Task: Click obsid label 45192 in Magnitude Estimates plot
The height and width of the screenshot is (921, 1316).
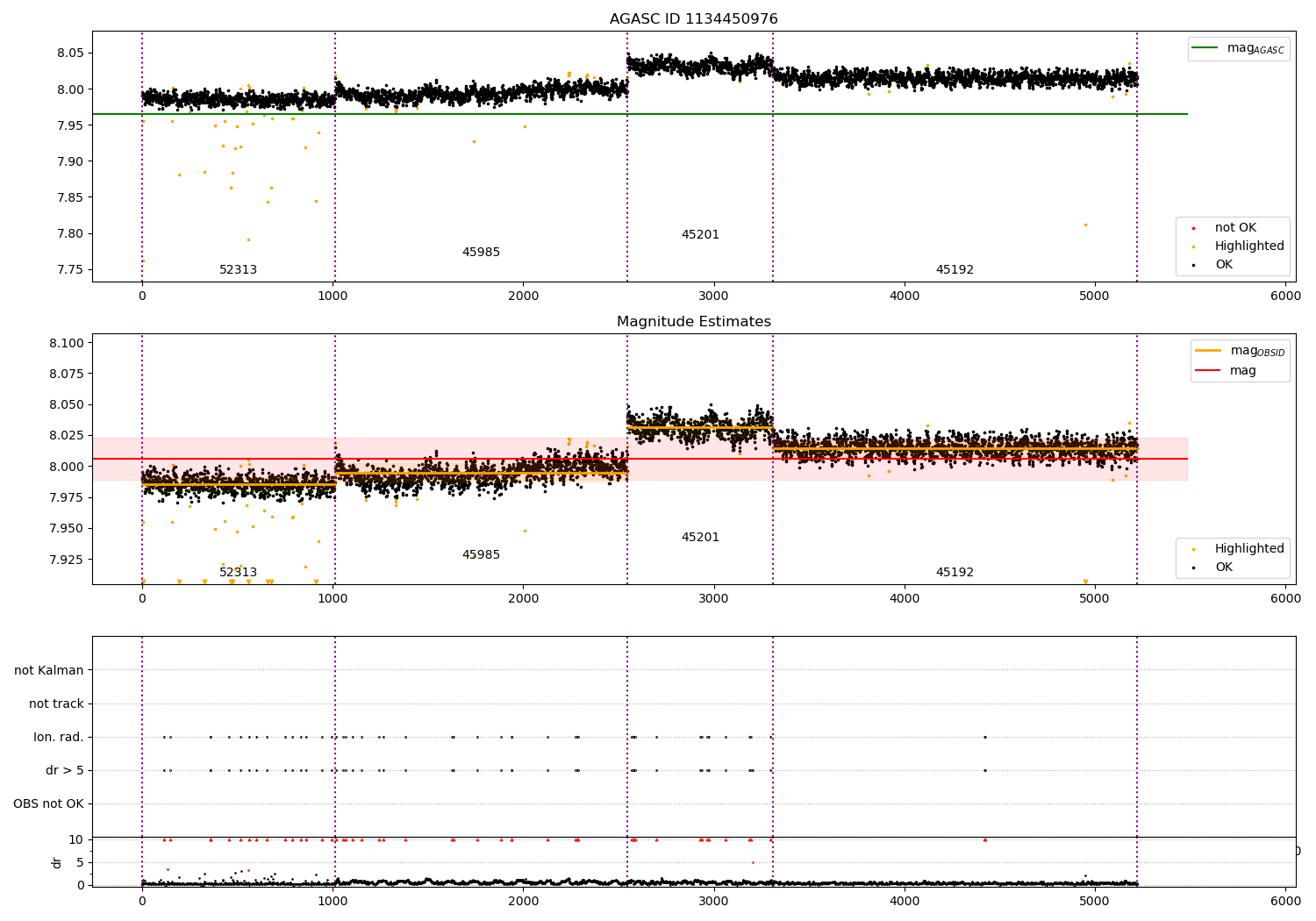Action: click(x=955, y=573)
